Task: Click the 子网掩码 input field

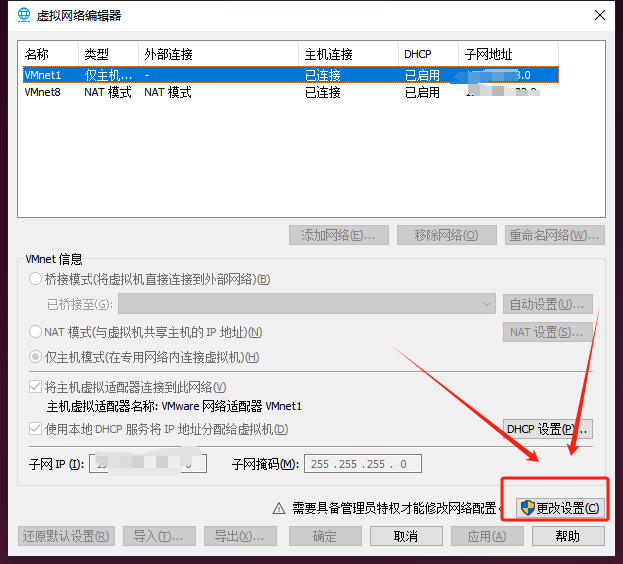Action: (x=363, y=464)
